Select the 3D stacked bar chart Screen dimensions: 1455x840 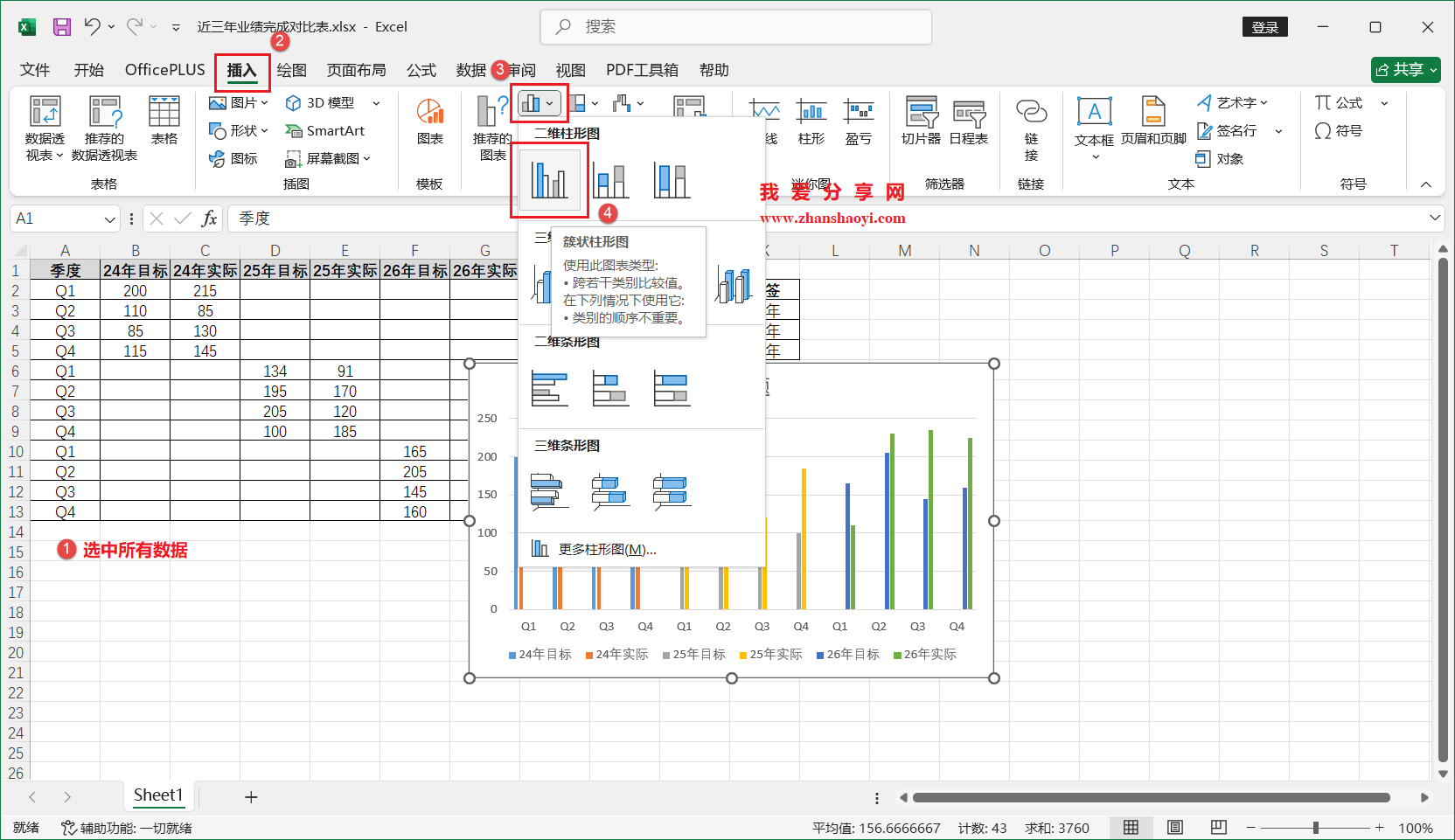pyautogui.click(x=610, y=491)
